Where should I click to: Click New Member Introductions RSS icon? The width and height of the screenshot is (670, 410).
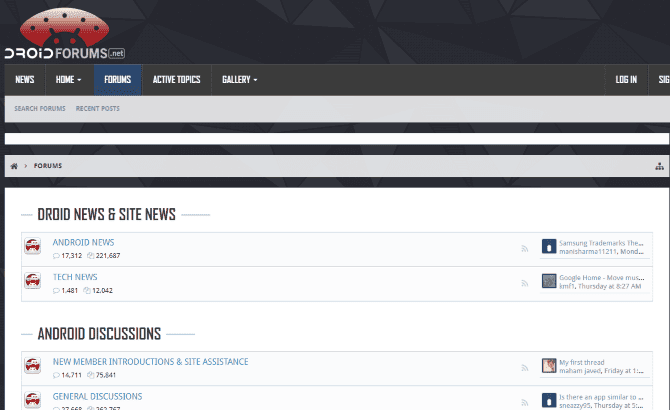tap(525, 368)
